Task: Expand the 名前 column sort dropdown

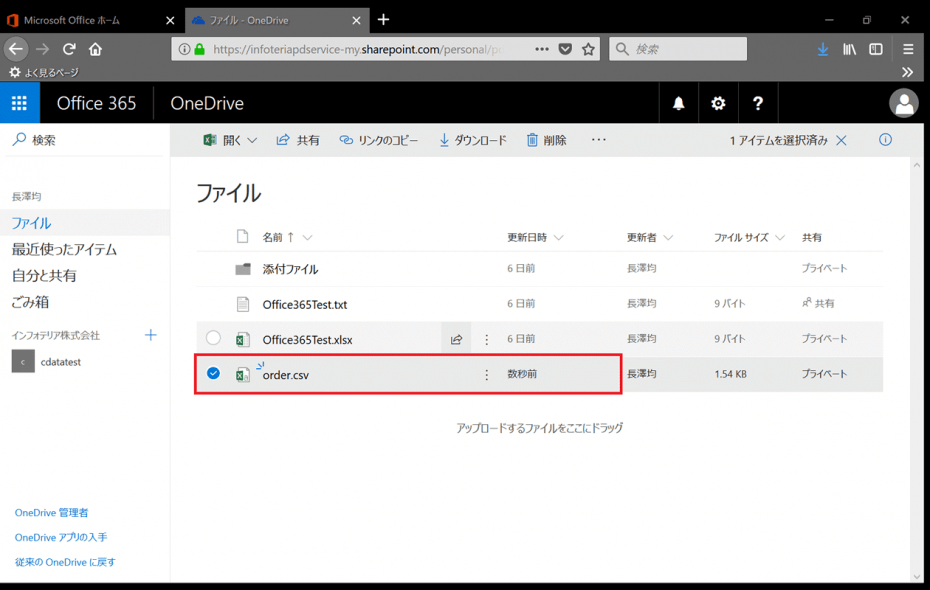Action: [307, 238]
